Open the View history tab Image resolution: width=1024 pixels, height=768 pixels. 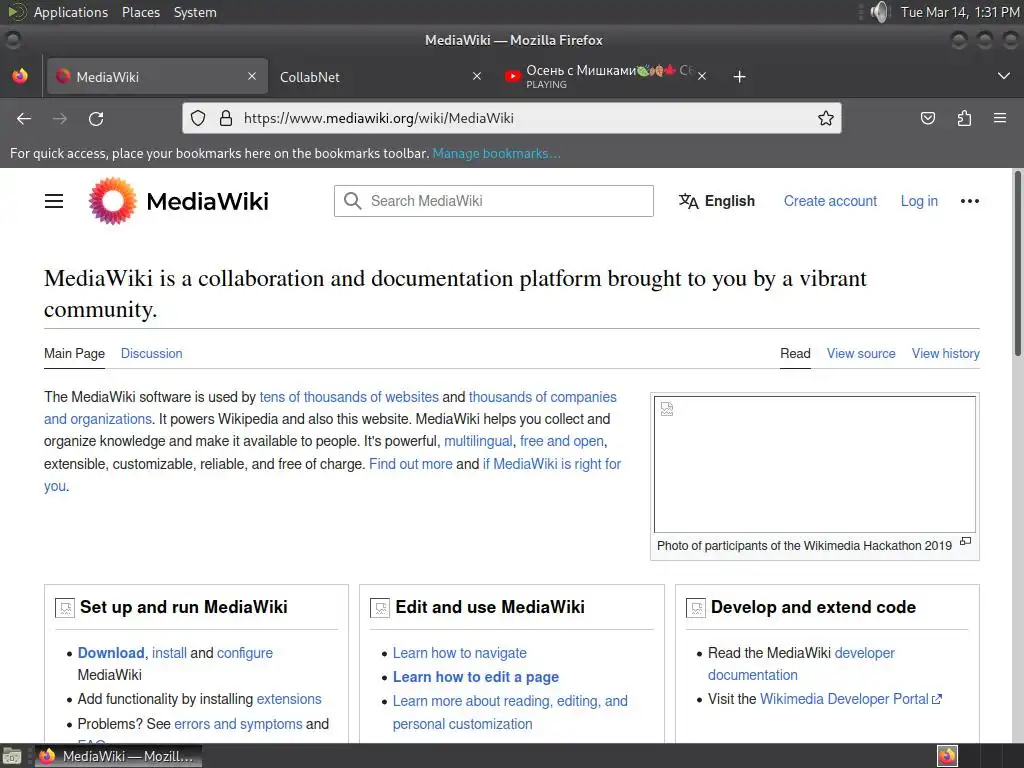click(x=946, y=353)
